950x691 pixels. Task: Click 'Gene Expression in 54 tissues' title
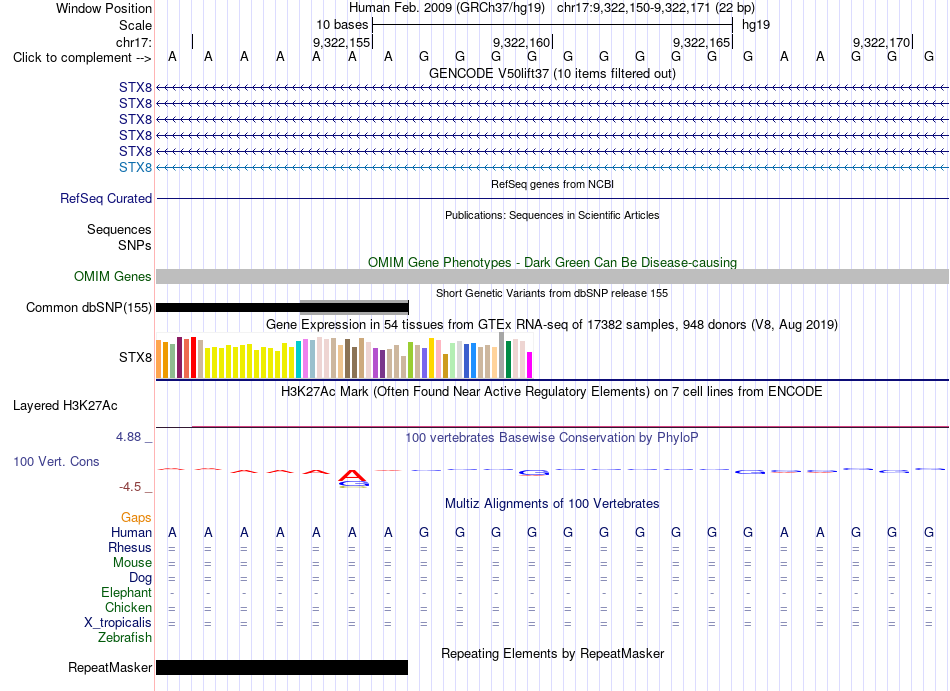552,325
